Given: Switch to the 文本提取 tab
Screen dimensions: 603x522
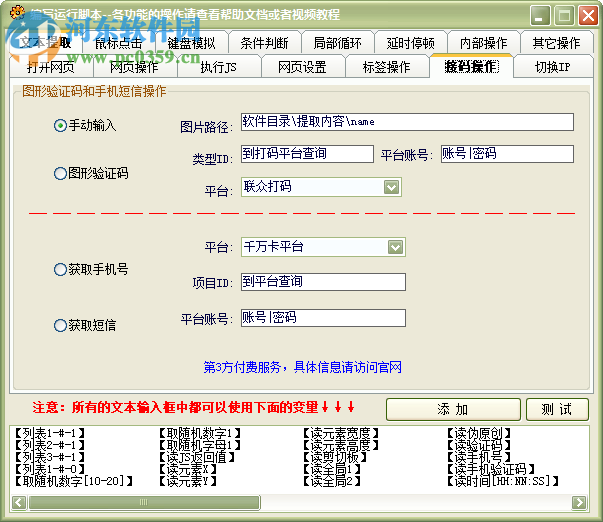Looking at the screenshot, I should pyautogui.click(x=45, y=43).
